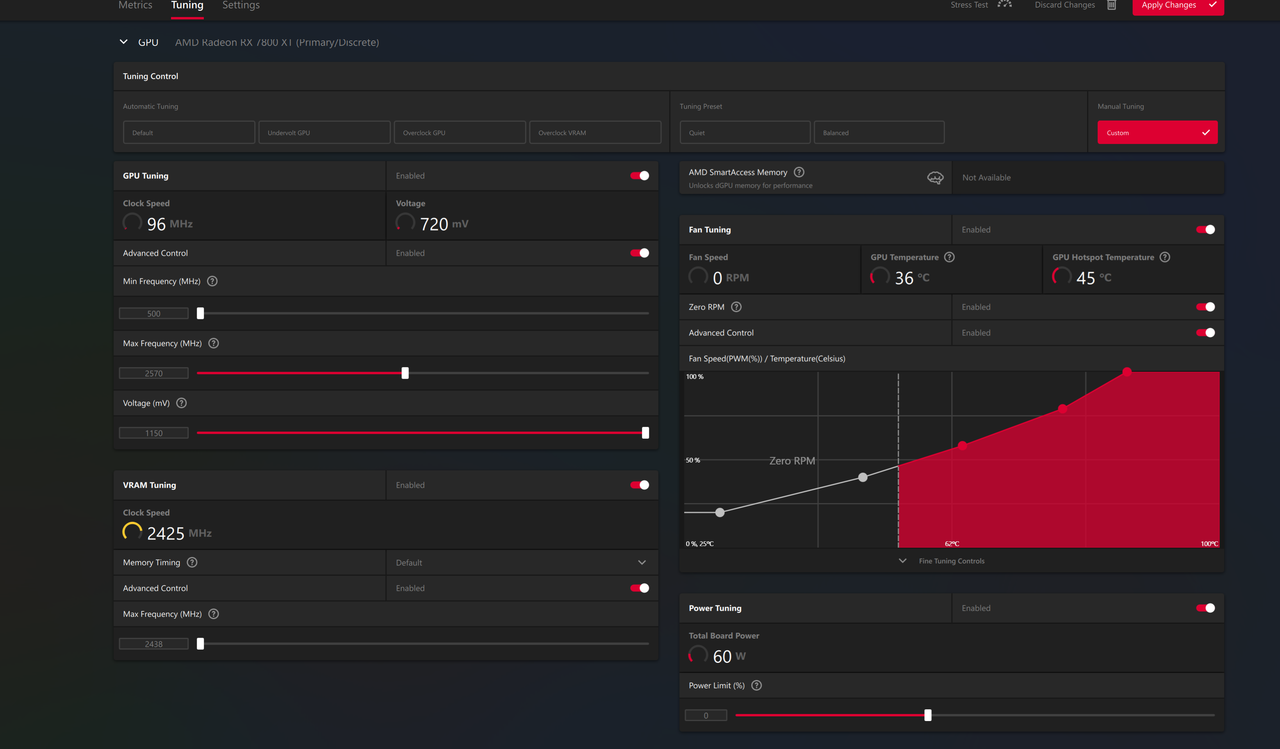
Task: Click the Max Frequency input field
Action: click(x=153, y=373)
